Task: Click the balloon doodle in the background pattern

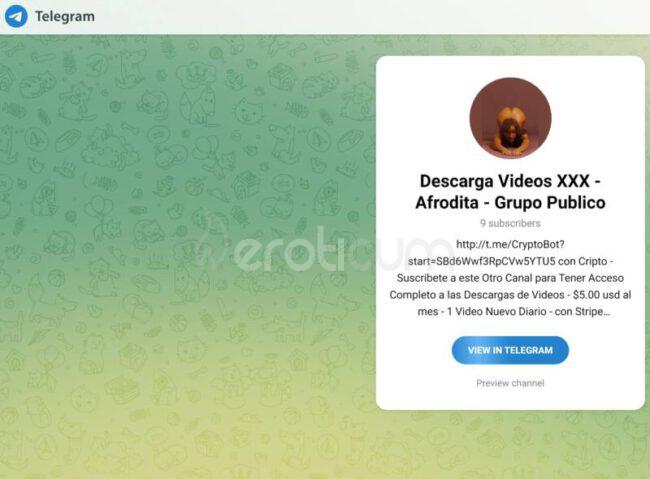Action: click(x=96, y=208)
